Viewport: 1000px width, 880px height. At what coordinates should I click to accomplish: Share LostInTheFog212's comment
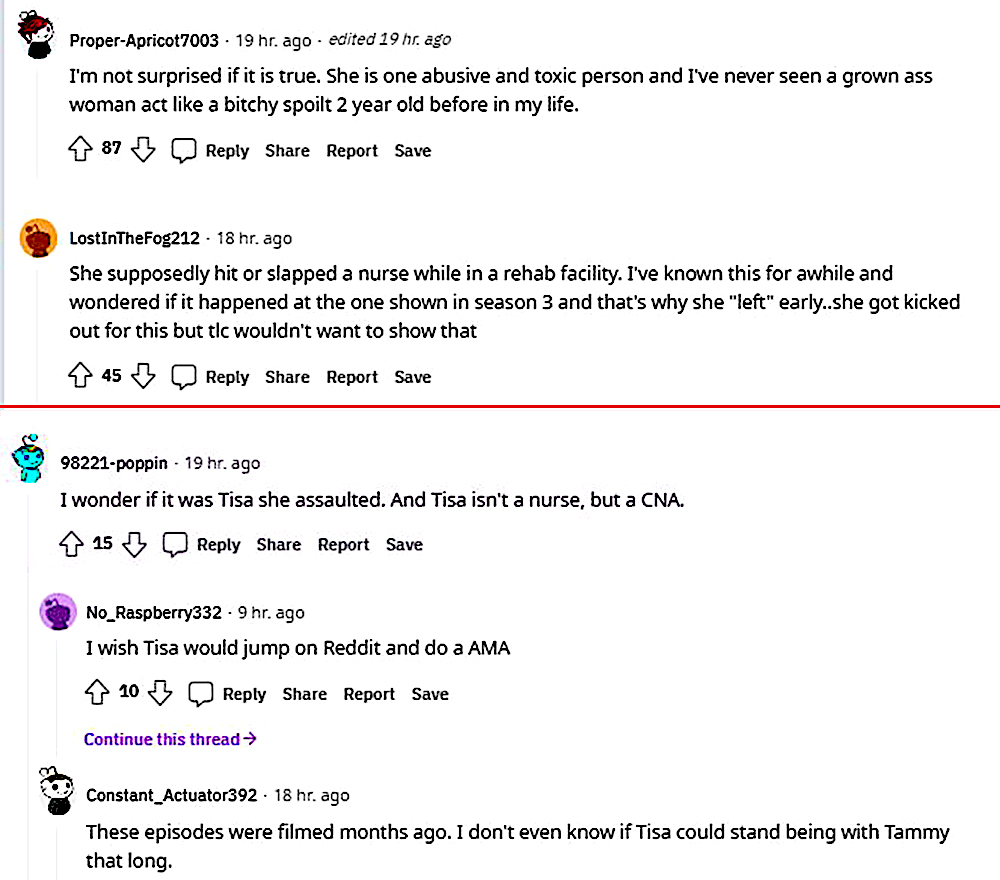pos(287,377)
